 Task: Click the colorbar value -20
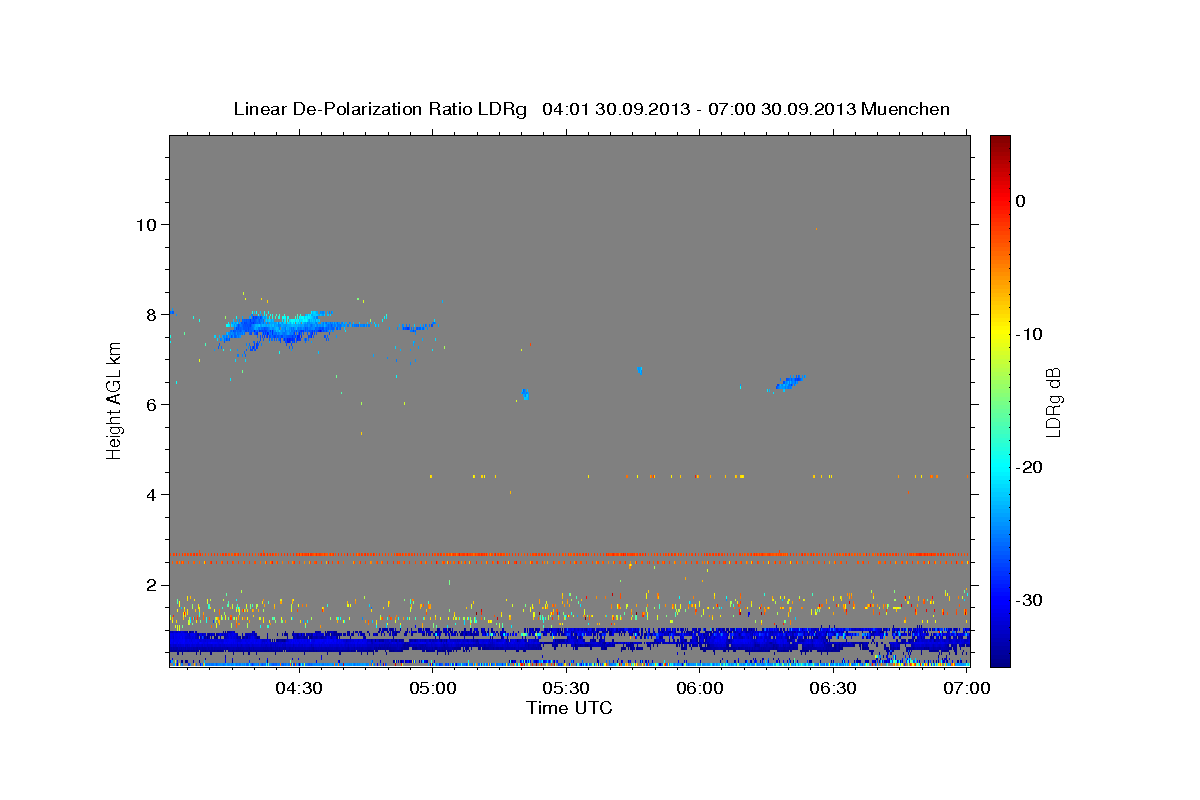tap(1030, 467)
